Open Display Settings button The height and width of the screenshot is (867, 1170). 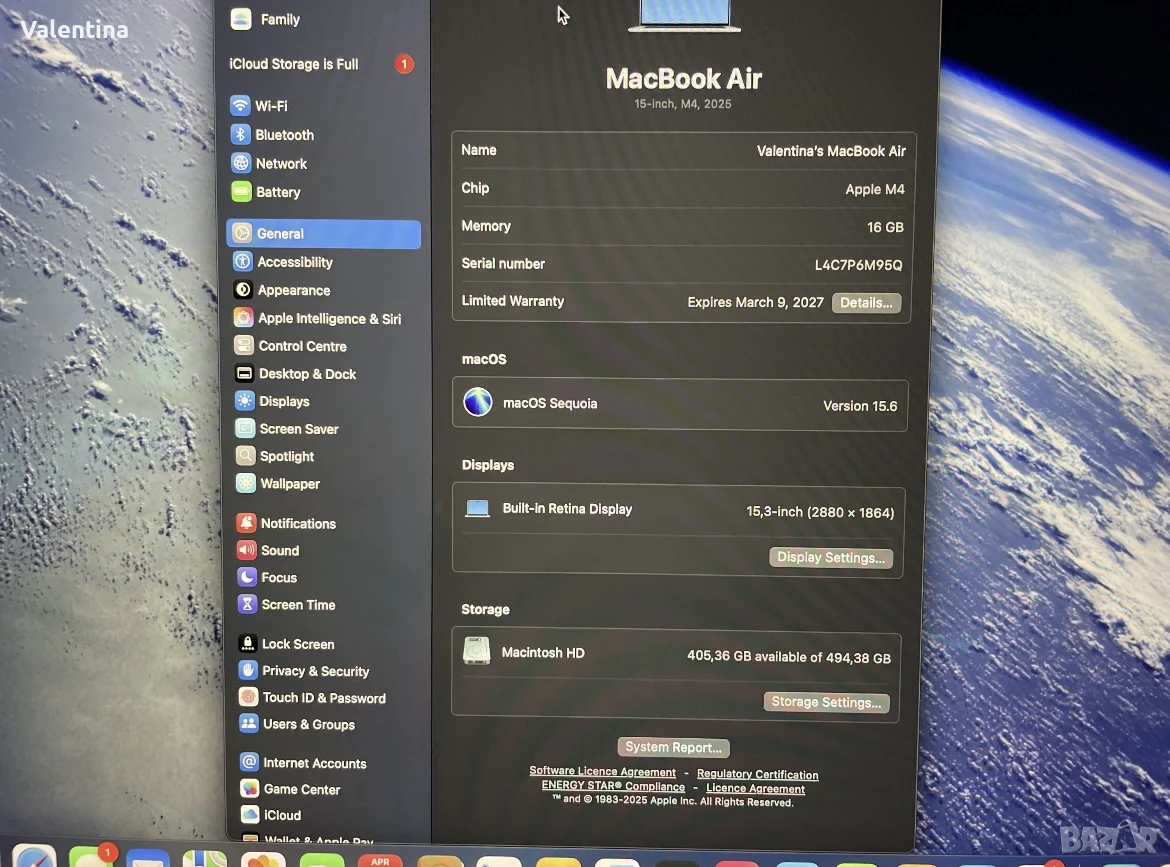point(830,557)
